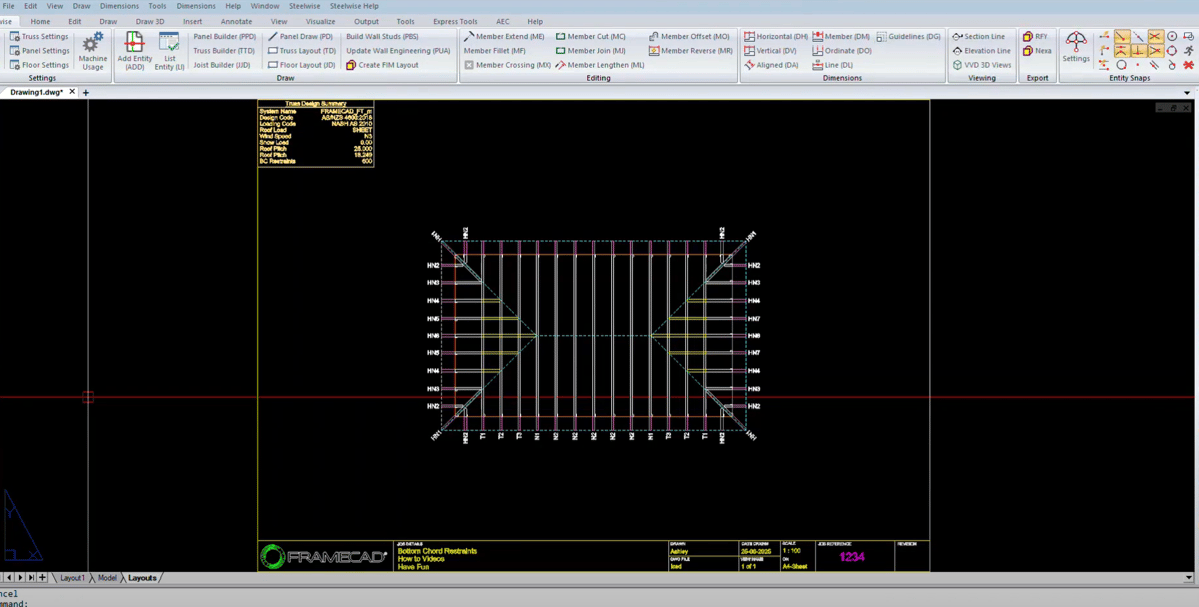
Task: Toggle the highlighted intersection snap button
Action: coord(1155,36)
